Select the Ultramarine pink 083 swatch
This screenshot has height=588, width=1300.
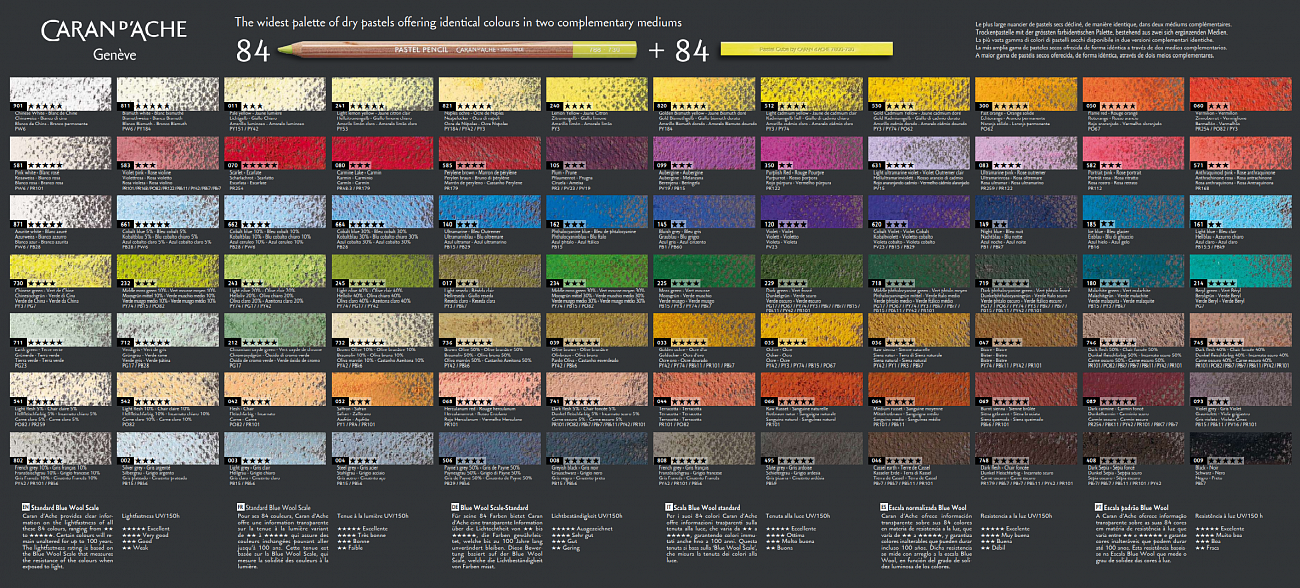coord(1027,151)
